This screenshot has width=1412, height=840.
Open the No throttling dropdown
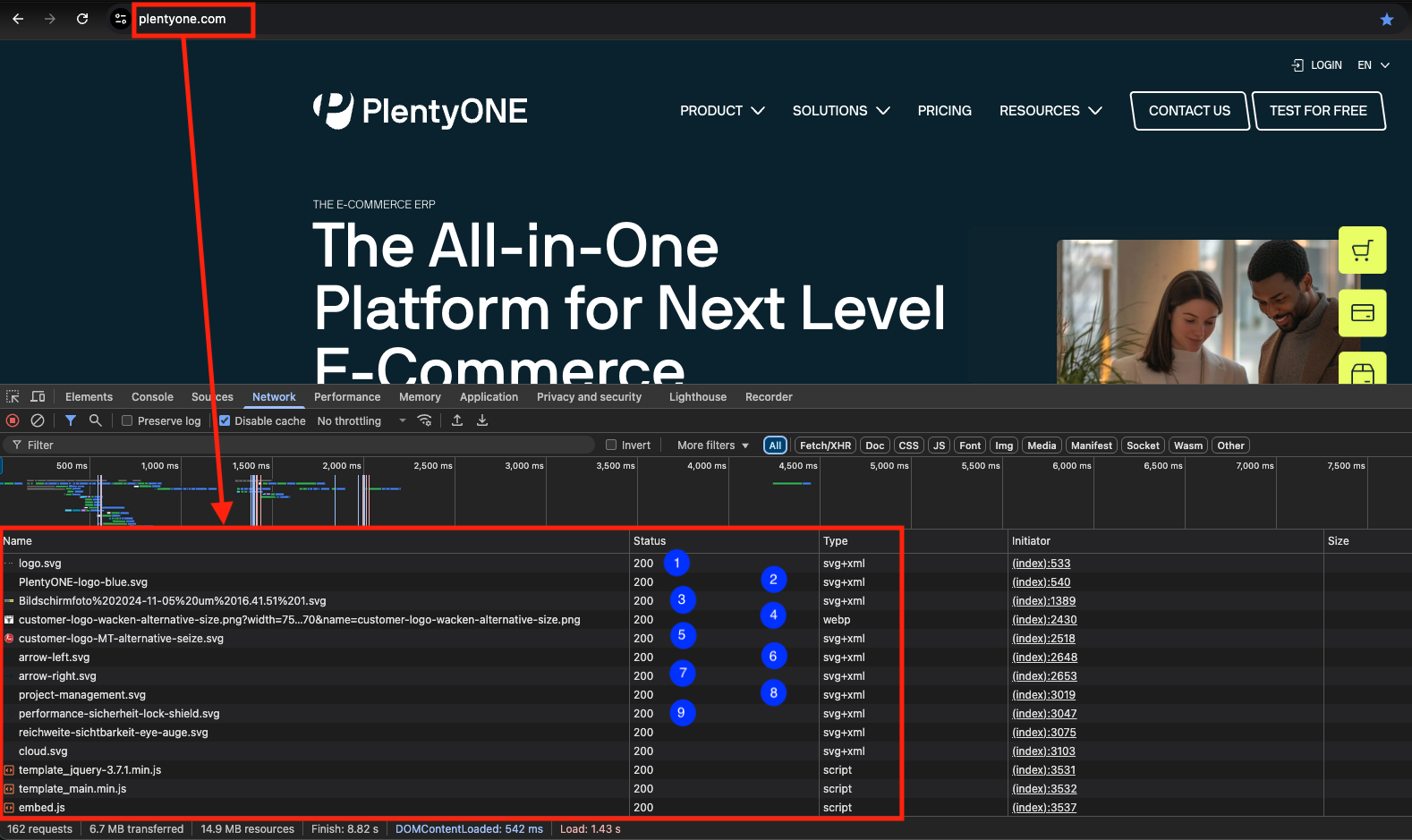point(362,420)
